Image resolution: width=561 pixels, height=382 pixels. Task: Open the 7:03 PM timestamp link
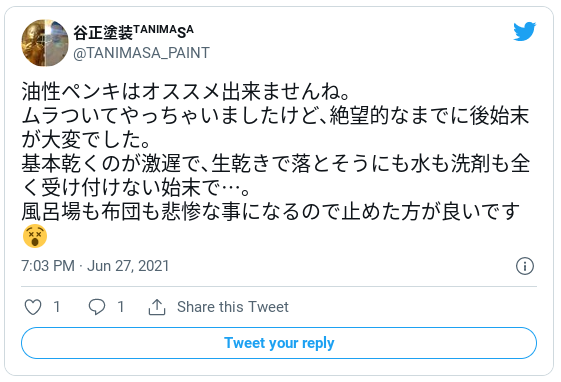[48, 266]
